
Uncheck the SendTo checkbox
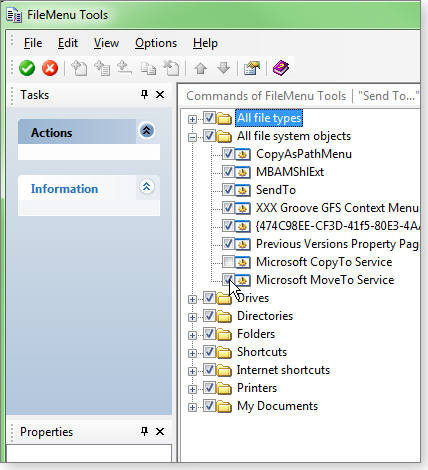click(x=228, y=189)
